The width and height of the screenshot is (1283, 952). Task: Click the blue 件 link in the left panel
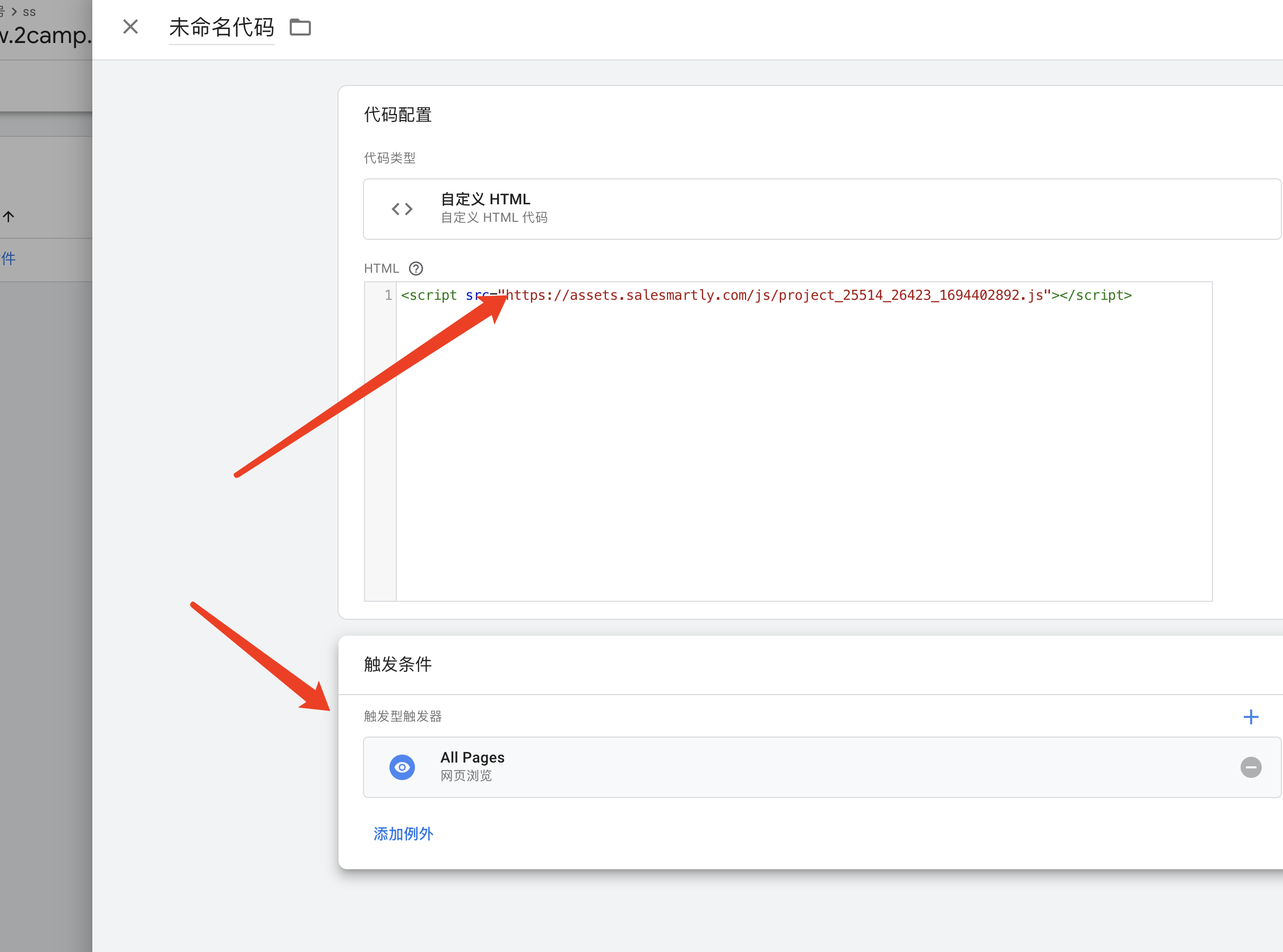point(8,259)
